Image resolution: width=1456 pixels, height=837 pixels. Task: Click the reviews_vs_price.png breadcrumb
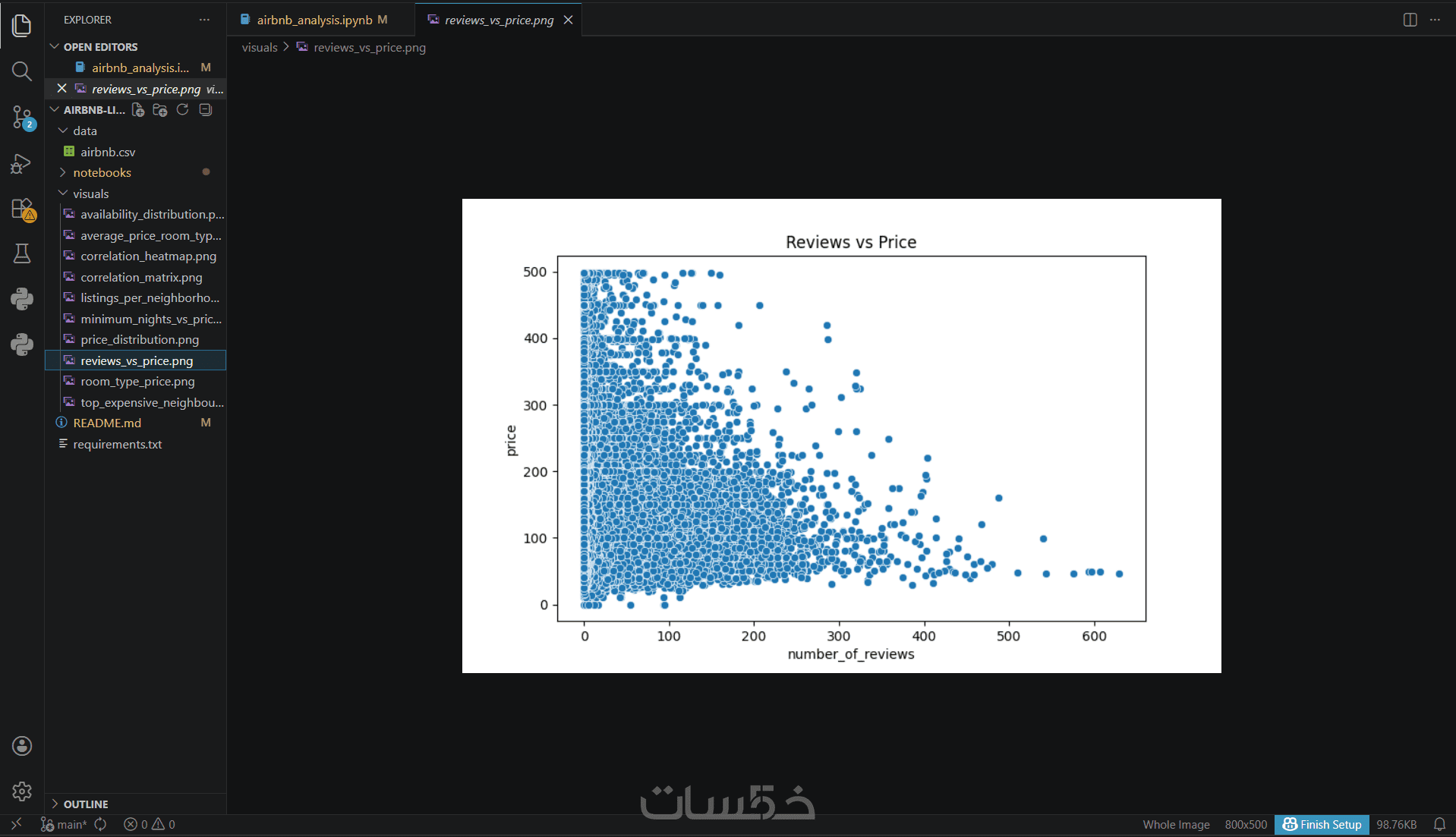coord(361,47)
